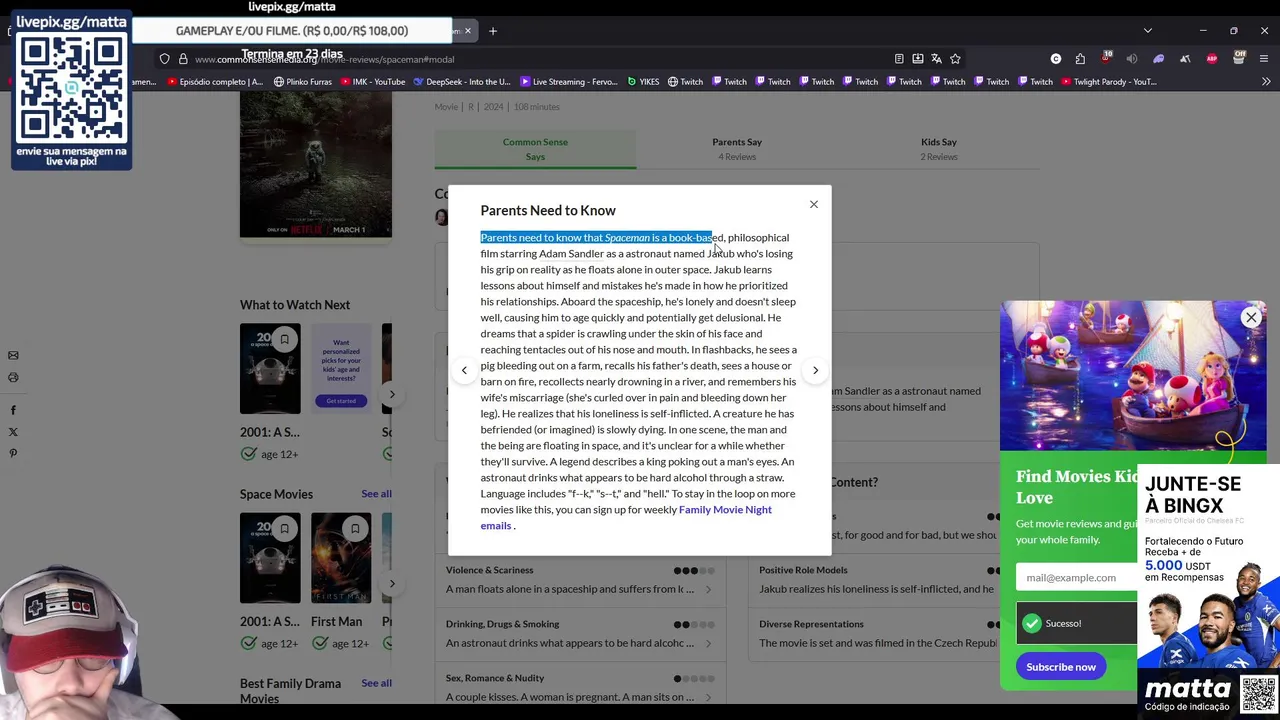Switch to Common Sense Says tab
Image resolution: width=1280 pixels, height=720 pixels.
pos(535,149)
